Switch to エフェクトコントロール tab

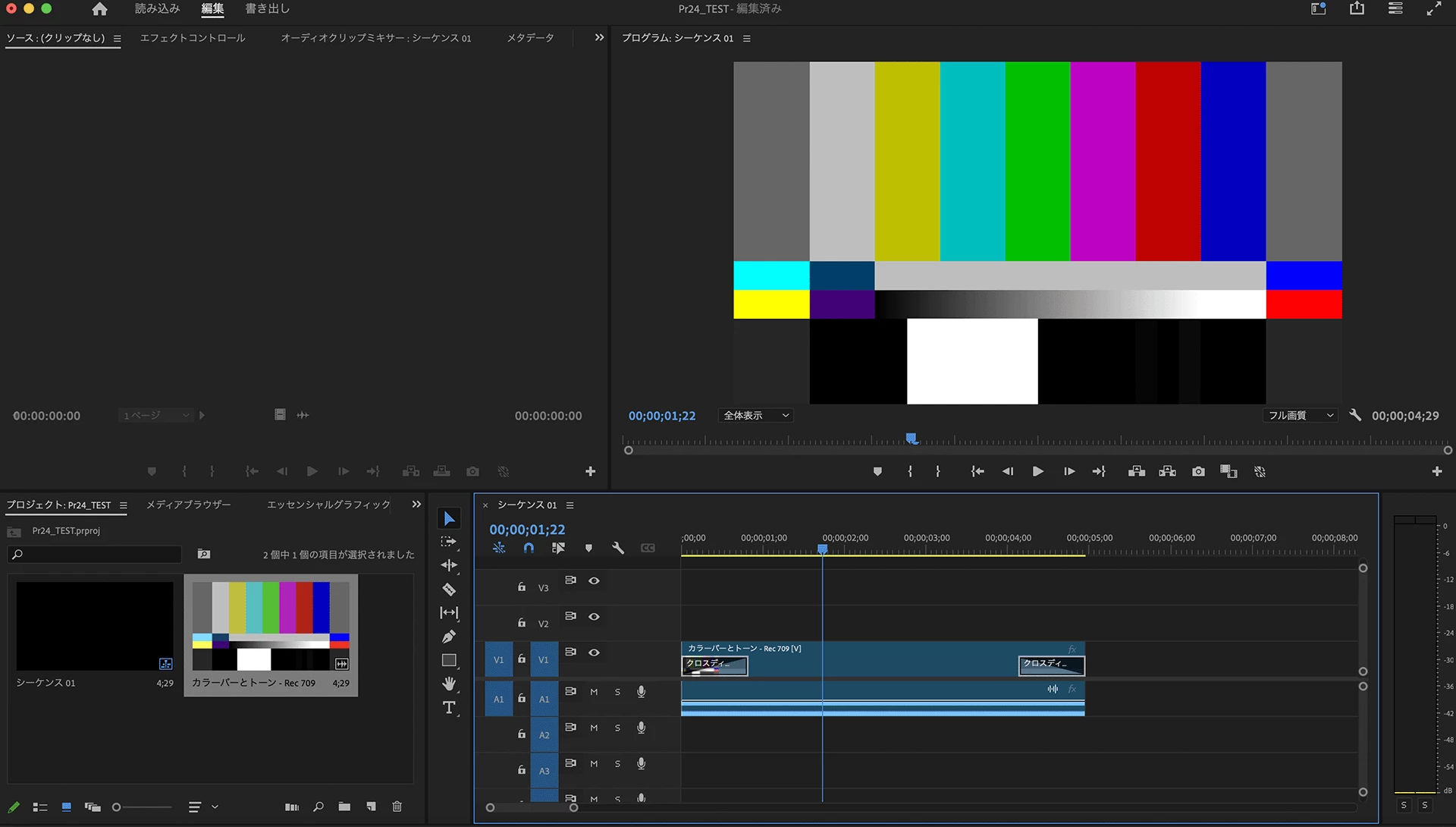193,38
